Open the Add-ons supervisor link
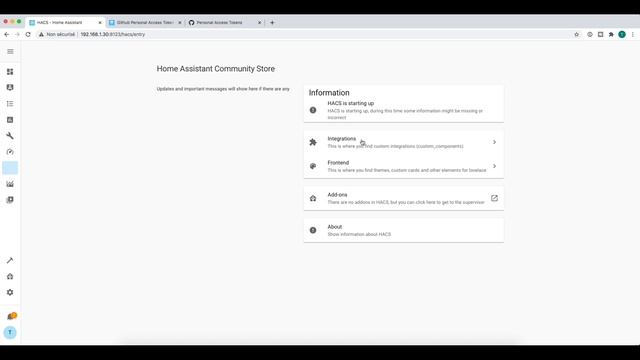This screenshot has height=360, width=640. coord(404,198)
